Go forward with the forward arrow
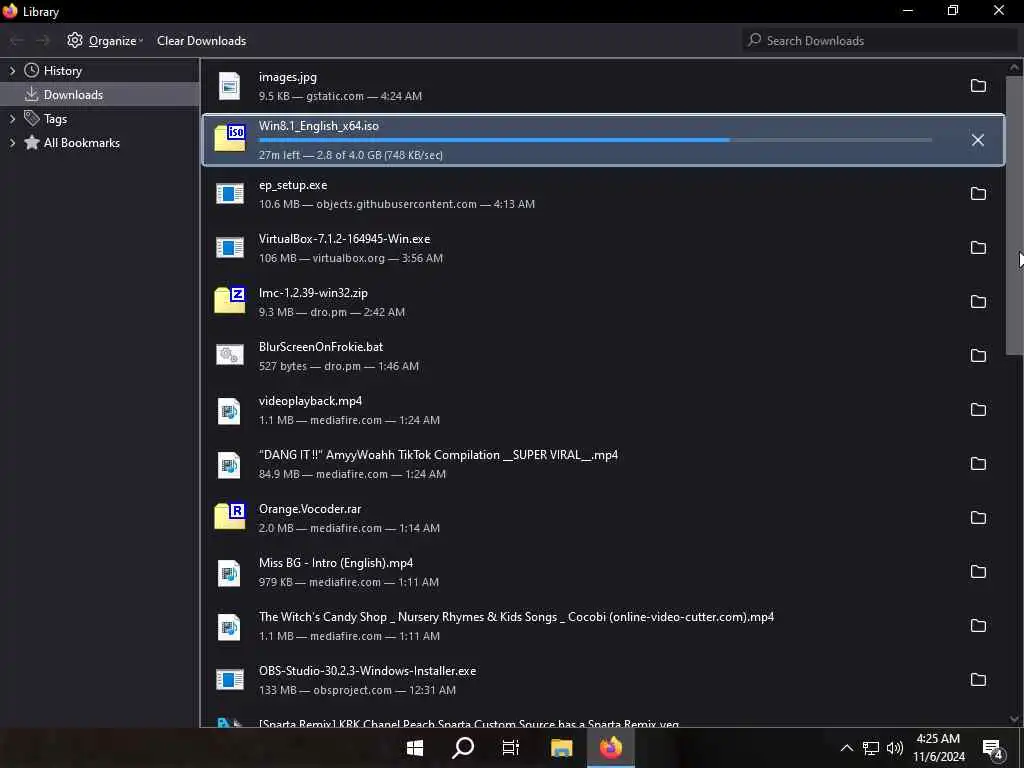1024x768 pixels. pos(42,40)
